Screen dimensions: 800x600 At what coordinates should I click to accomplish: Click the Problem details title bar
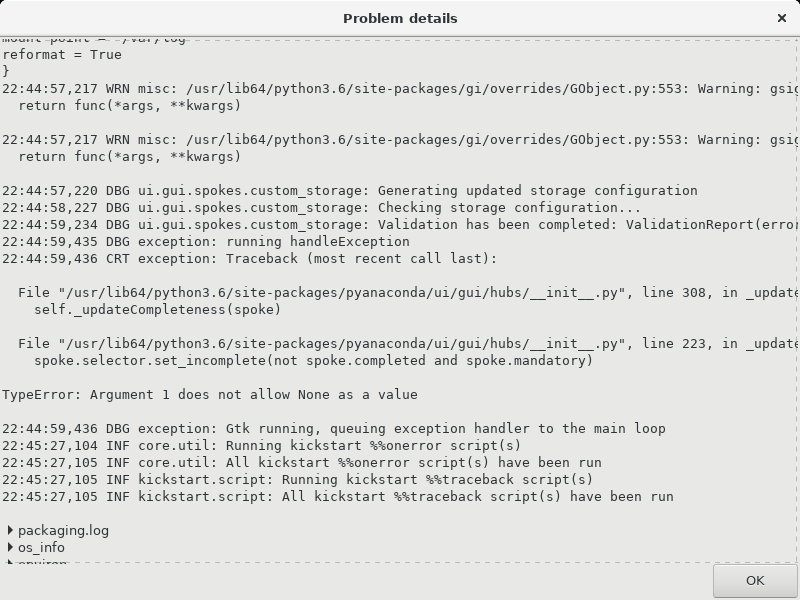tap(400, 18)
